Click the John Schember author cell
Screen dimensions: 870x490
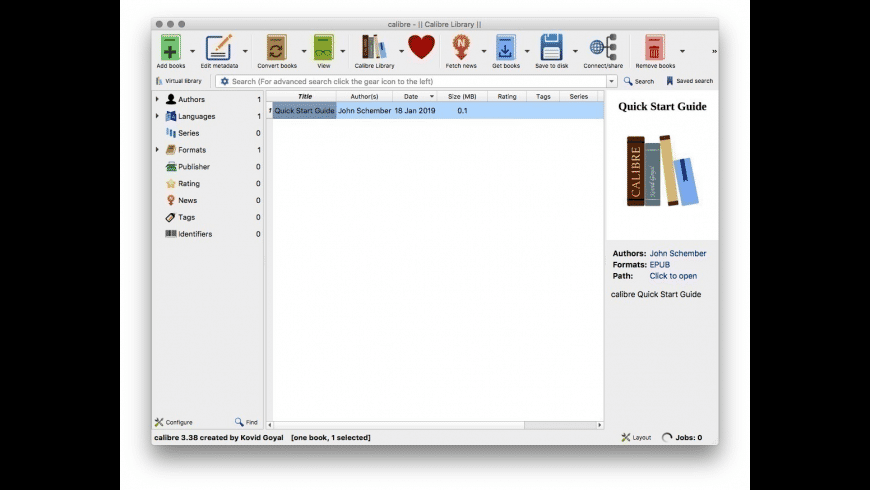tap(365, 110)
